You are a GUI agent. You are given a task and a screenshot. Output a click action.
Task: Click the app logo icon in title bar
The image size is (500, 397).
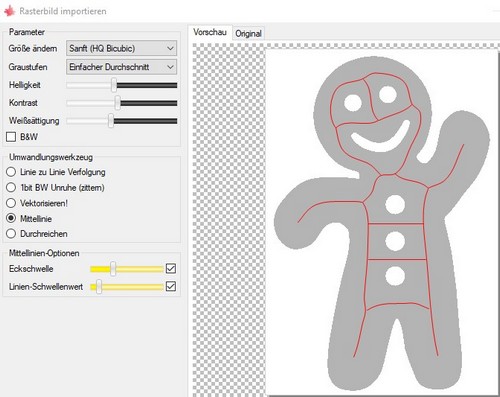(9, 11)
